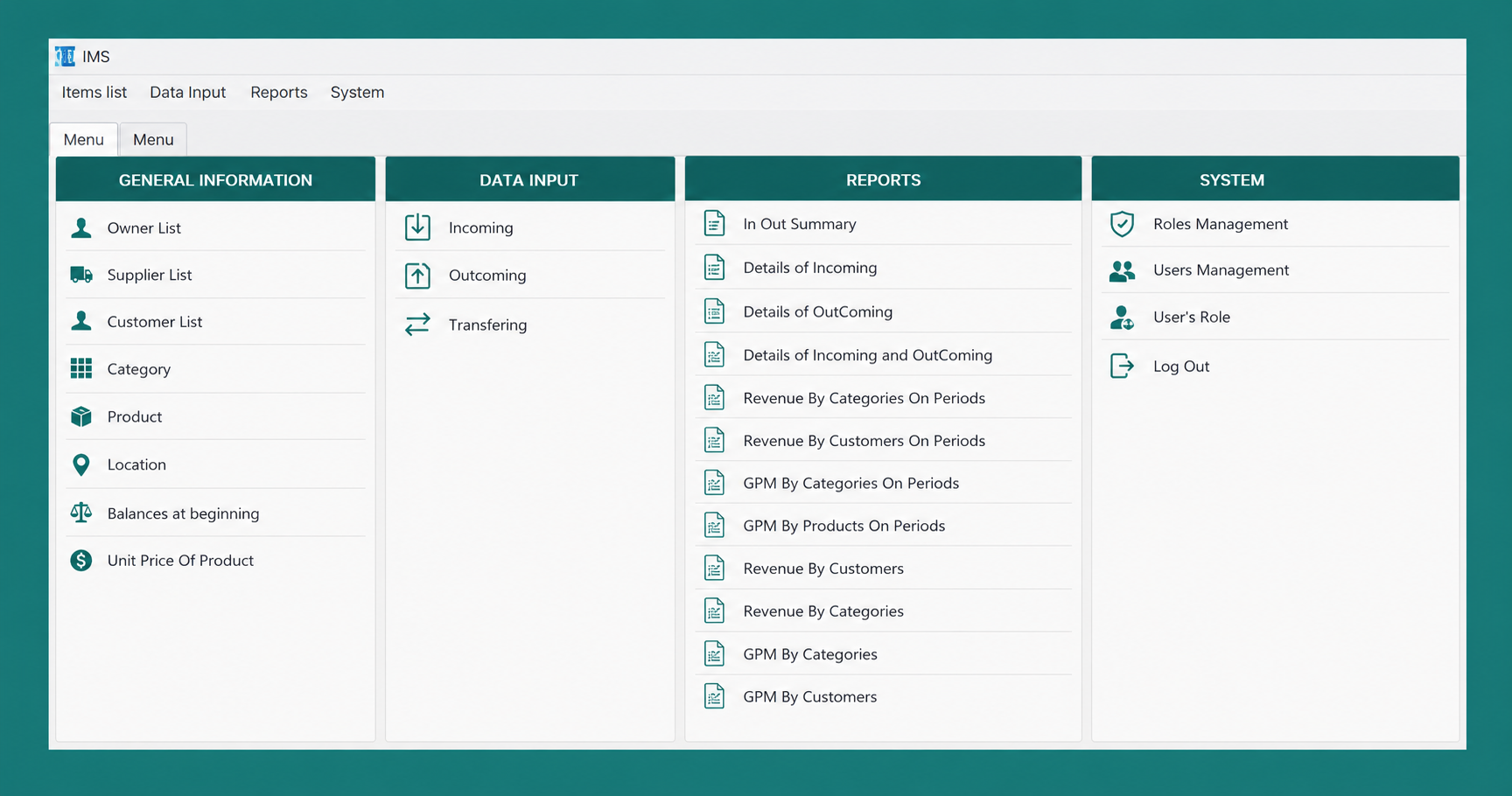1512x796 pixels.
Task: Click the Log Out exit icon
Action: point(1122,366)
